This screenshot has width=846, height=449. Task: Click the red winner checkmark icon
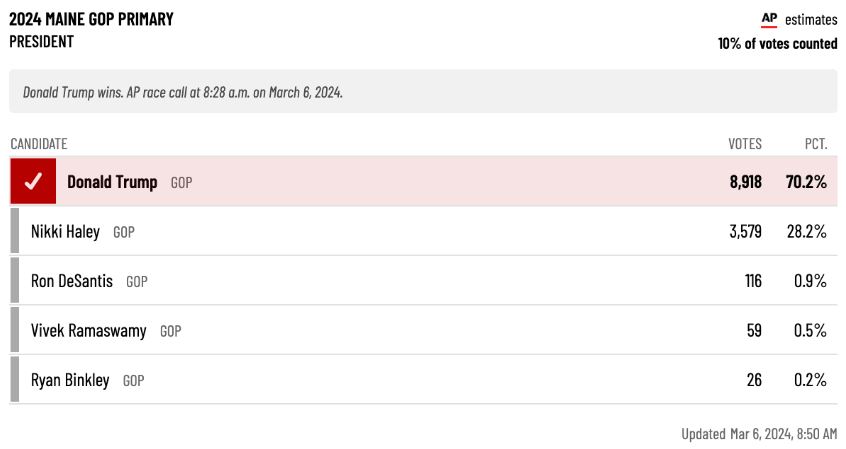pos(33,181)
